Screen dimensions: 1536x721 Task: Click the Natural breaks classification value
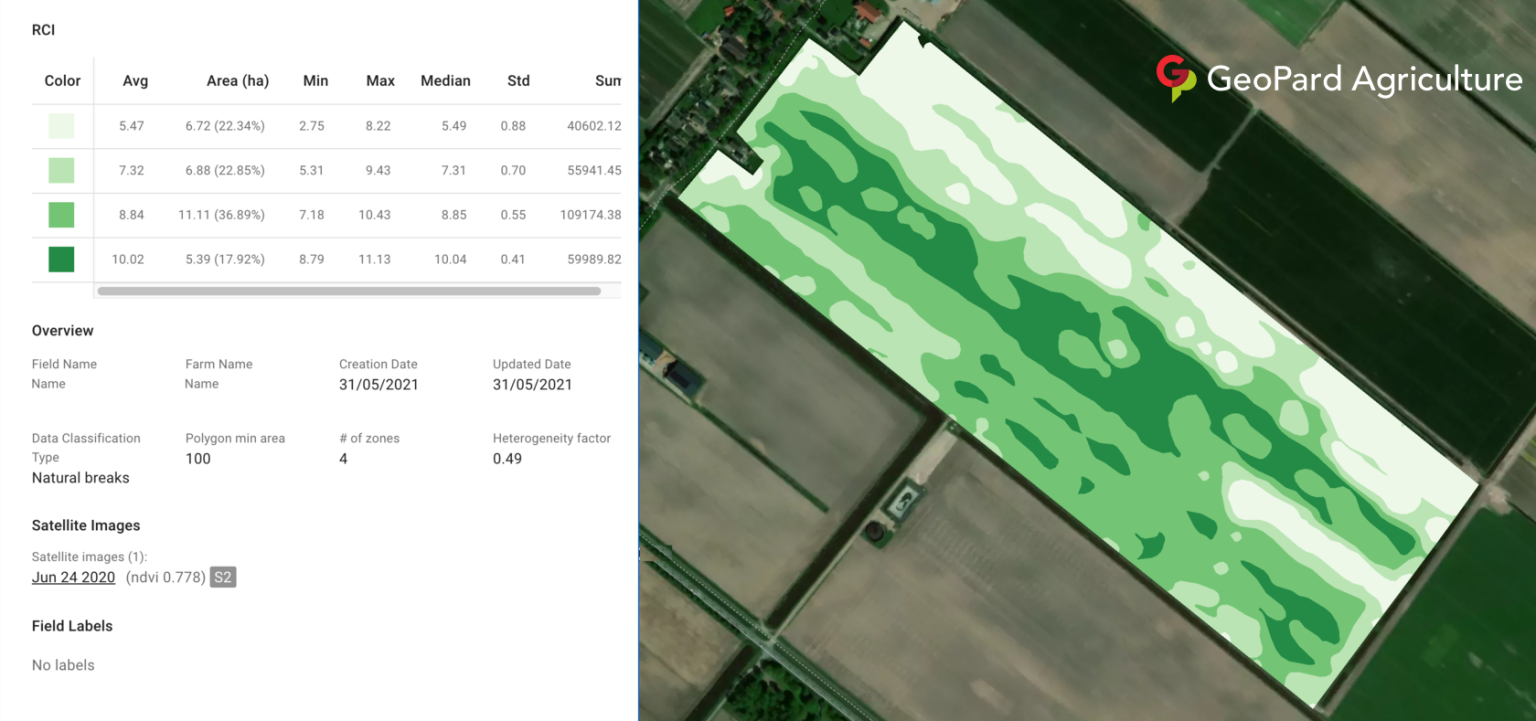[x=80, y=478]
